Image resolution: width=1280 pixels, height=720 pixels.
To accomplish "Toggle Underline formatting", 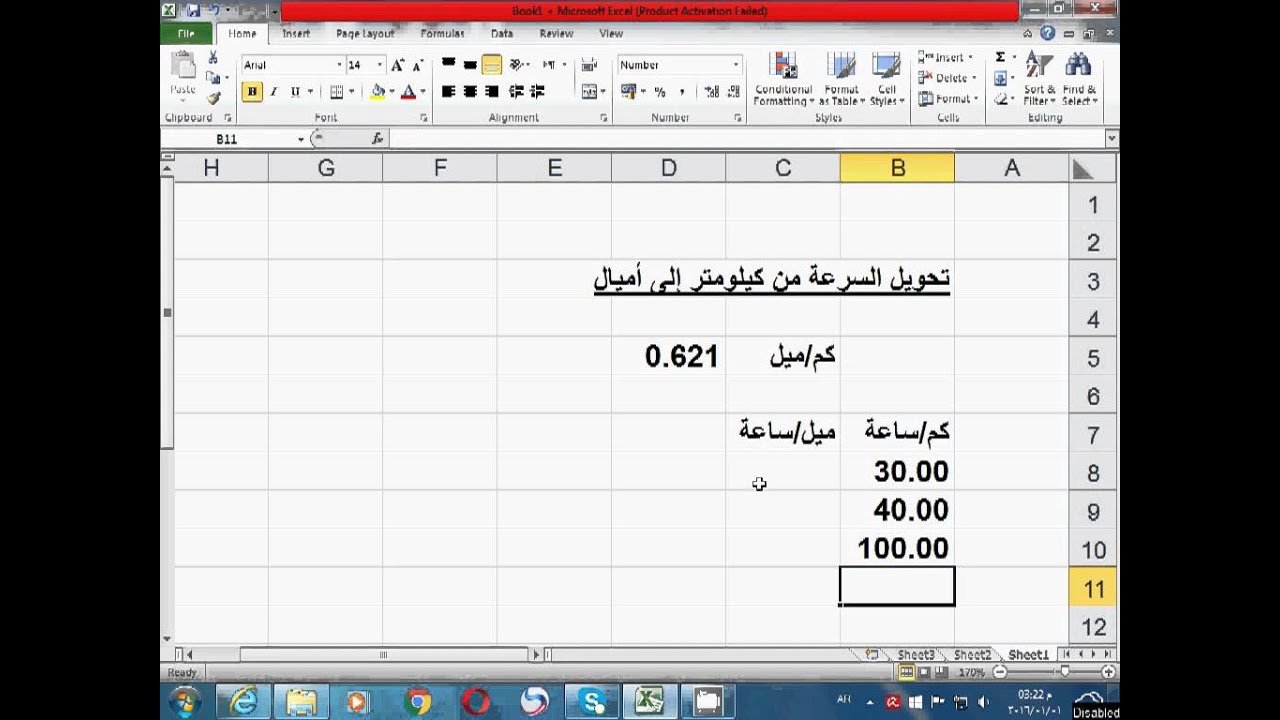I will coord(295,92).
